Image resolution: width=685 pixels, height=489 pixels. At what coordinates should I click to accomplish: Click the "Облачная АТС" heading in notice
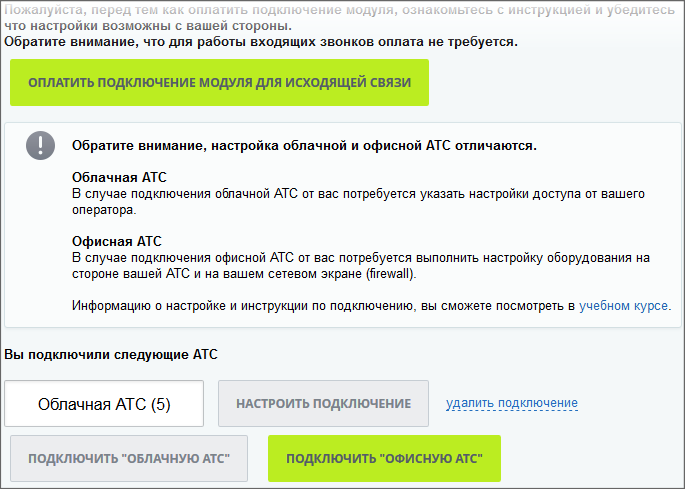119,177
